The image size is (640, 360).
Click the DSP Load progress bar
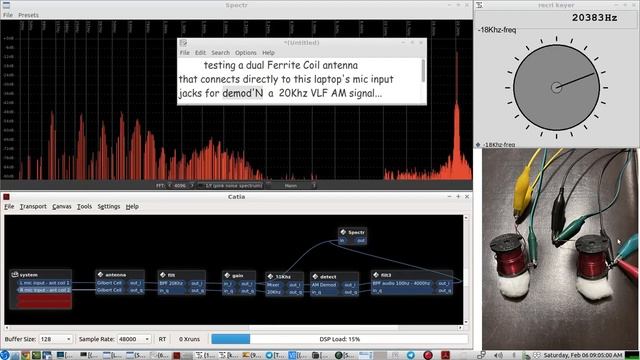[x=340, y=339]
